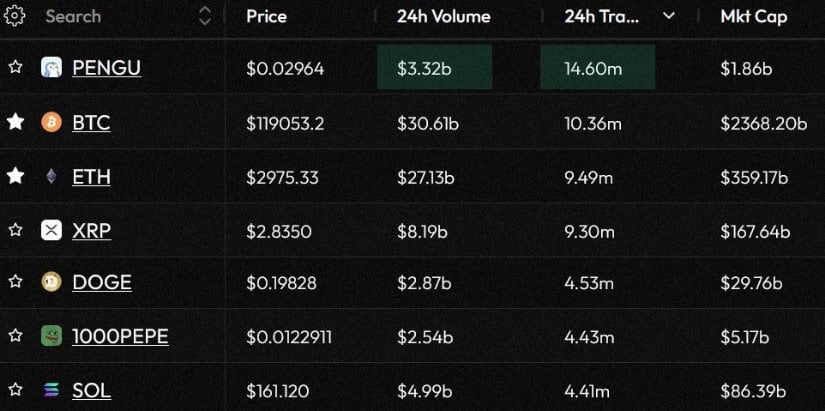
Task: Unfavorite ETH using the filled star
Action: tap(15, 176)
